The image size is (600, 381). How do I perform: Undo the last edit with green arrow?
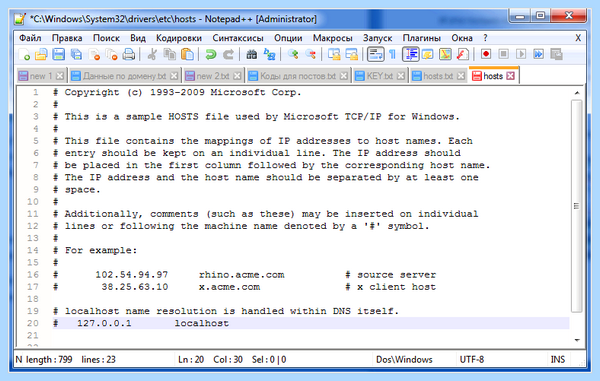(210, 54)
